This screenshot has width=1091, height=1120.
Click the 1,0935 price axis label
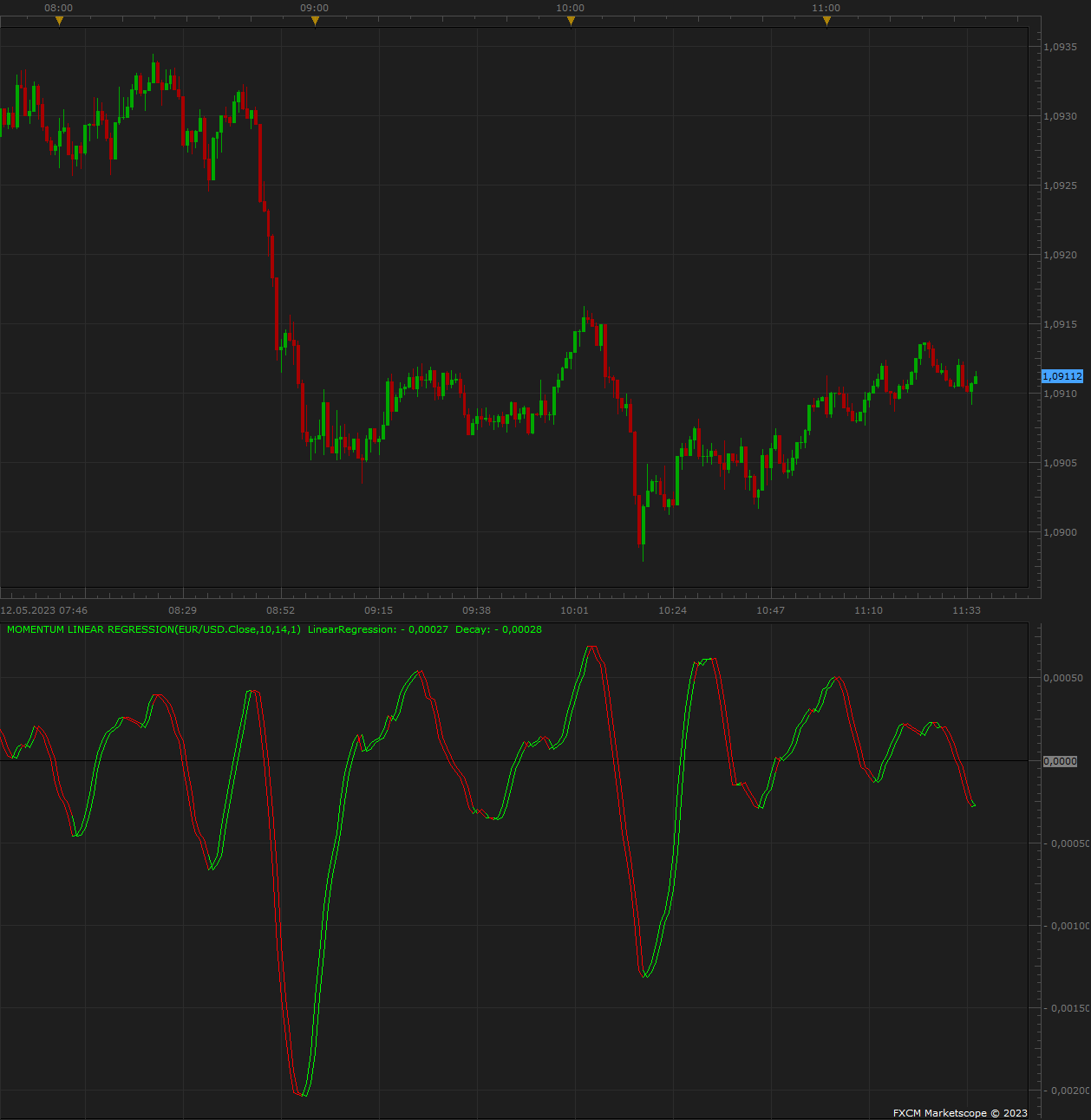coord(1060,47)
